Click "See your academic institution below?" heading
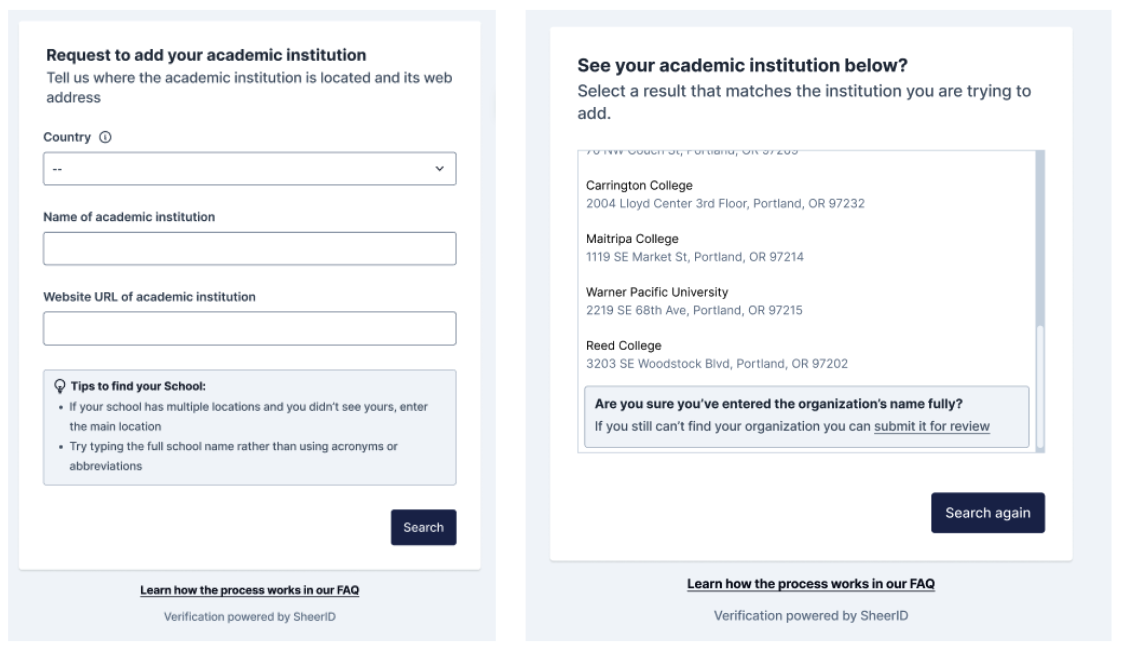1121x651 pixels. 742,66
